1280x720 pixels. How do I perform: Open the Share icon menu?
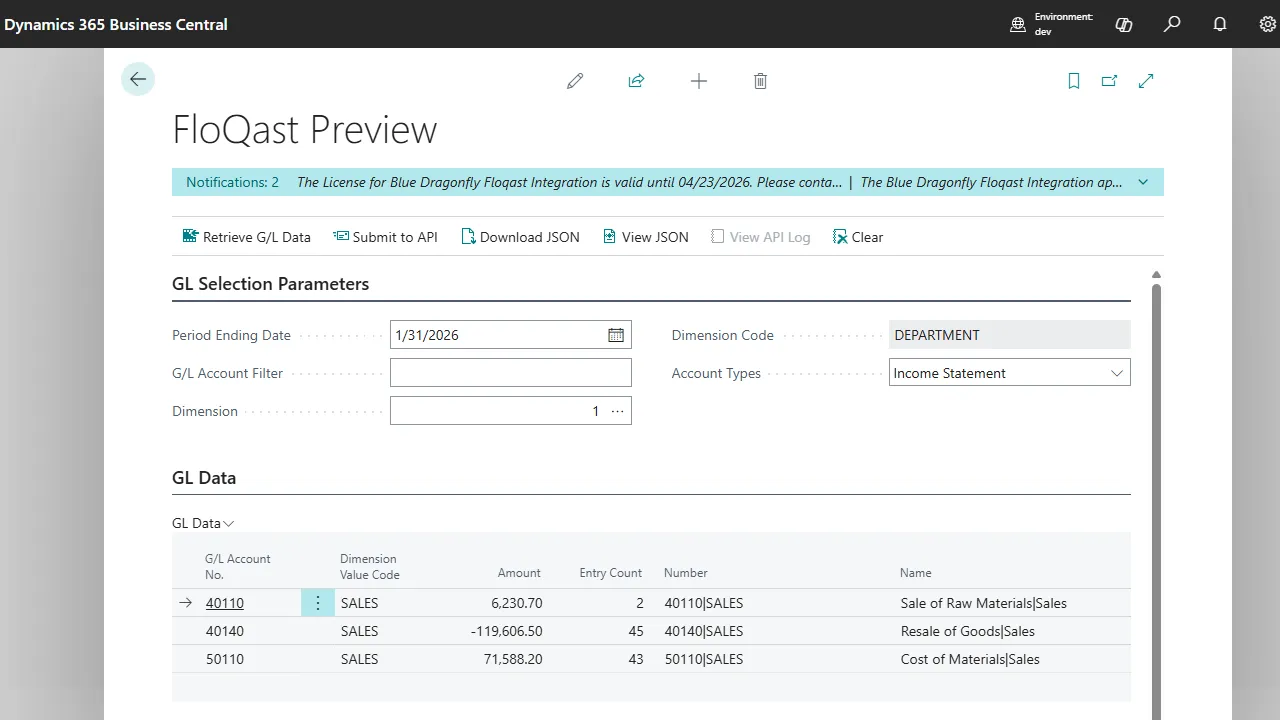[636, 81]
